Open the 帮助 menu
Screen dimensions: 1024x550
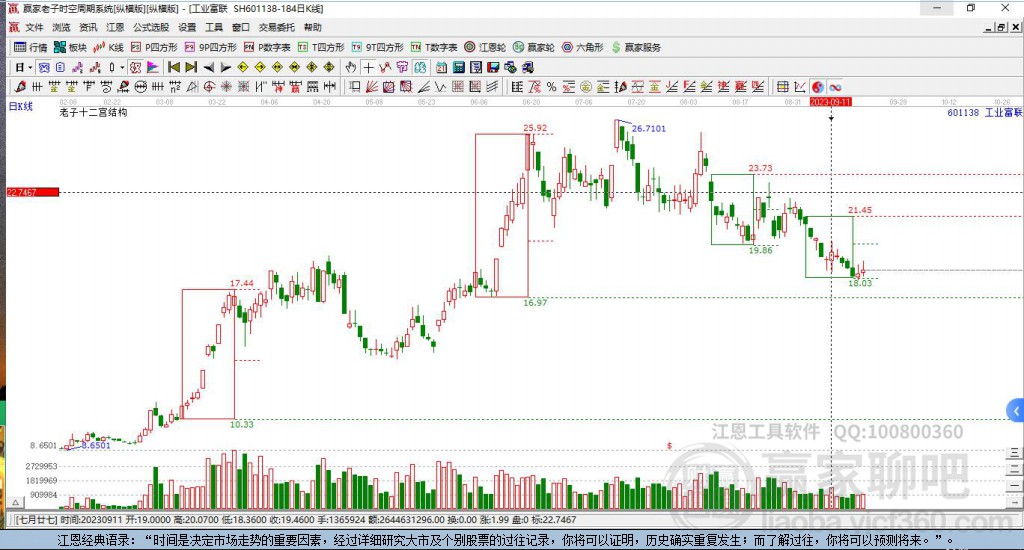(x=313, y=27)
